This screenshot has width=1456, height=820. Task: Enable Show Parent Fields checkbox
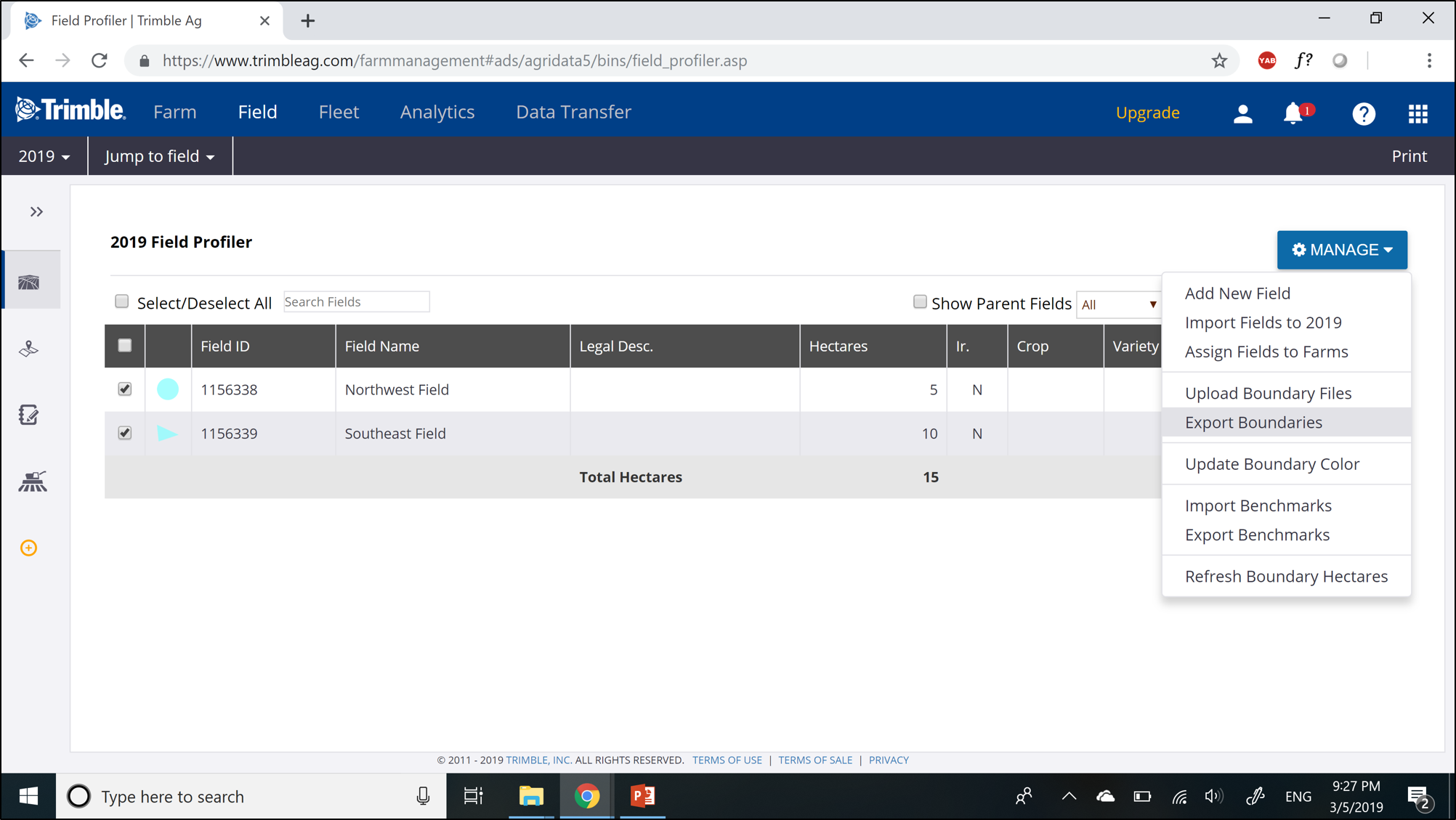[920, 301]
